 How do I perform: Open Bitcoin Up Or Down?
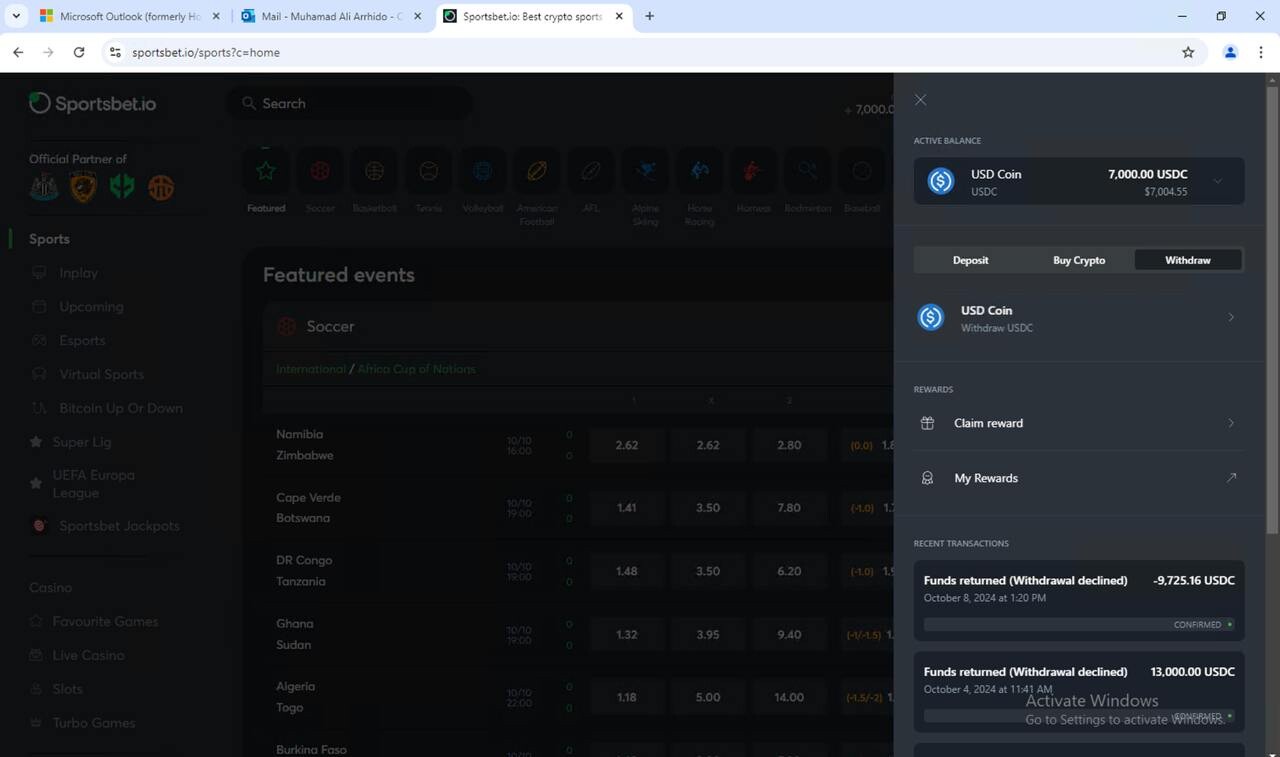120,408
